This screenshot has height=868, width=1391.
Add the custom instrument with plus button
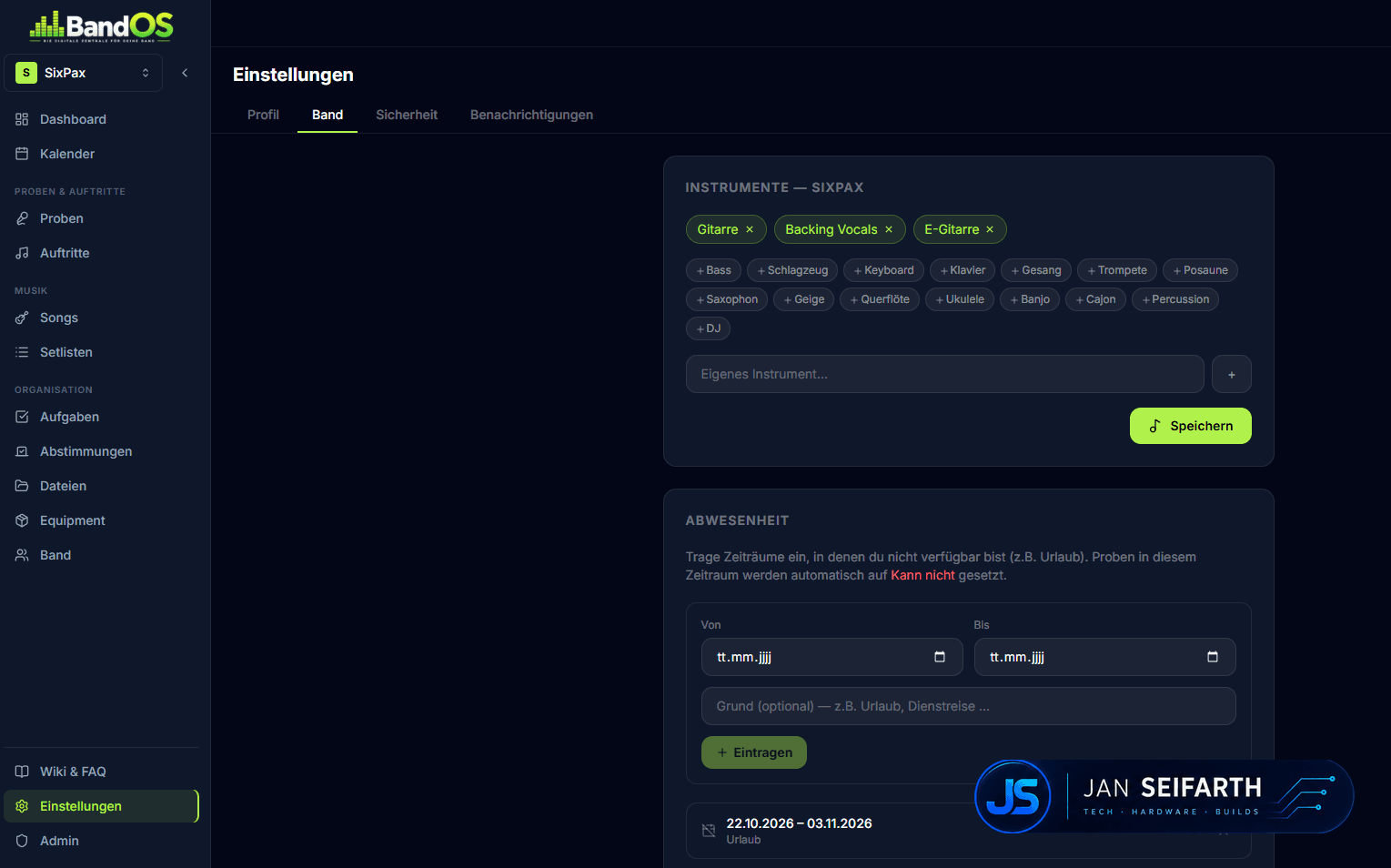pos(1232,374)
